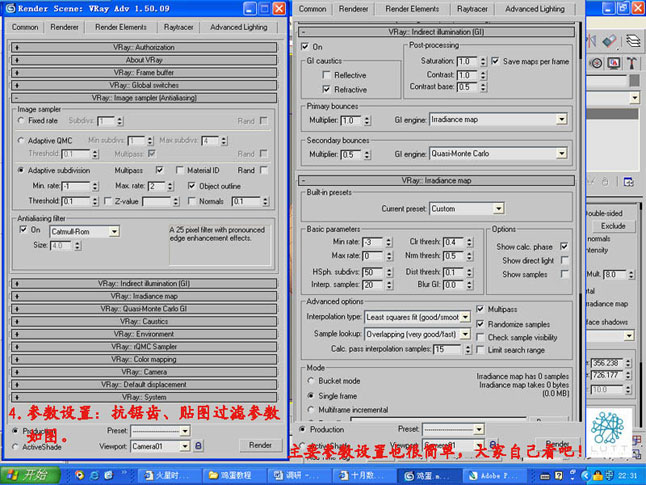
Task: Open Render Elements tab in left window
Action: (x=121, y=27)
